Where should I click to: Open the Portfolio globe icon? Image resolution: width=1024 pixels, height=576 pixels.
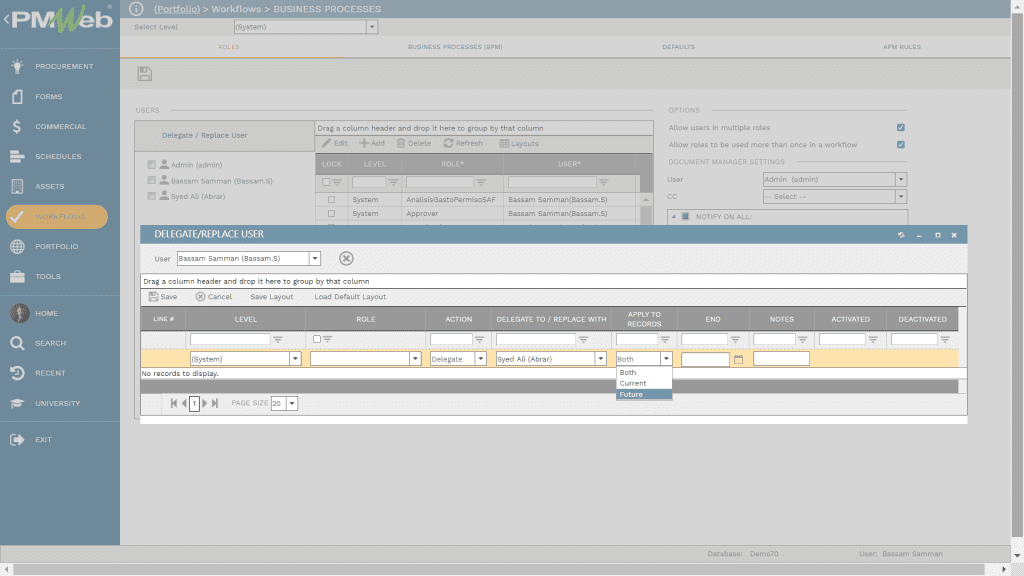coord(18,247)
